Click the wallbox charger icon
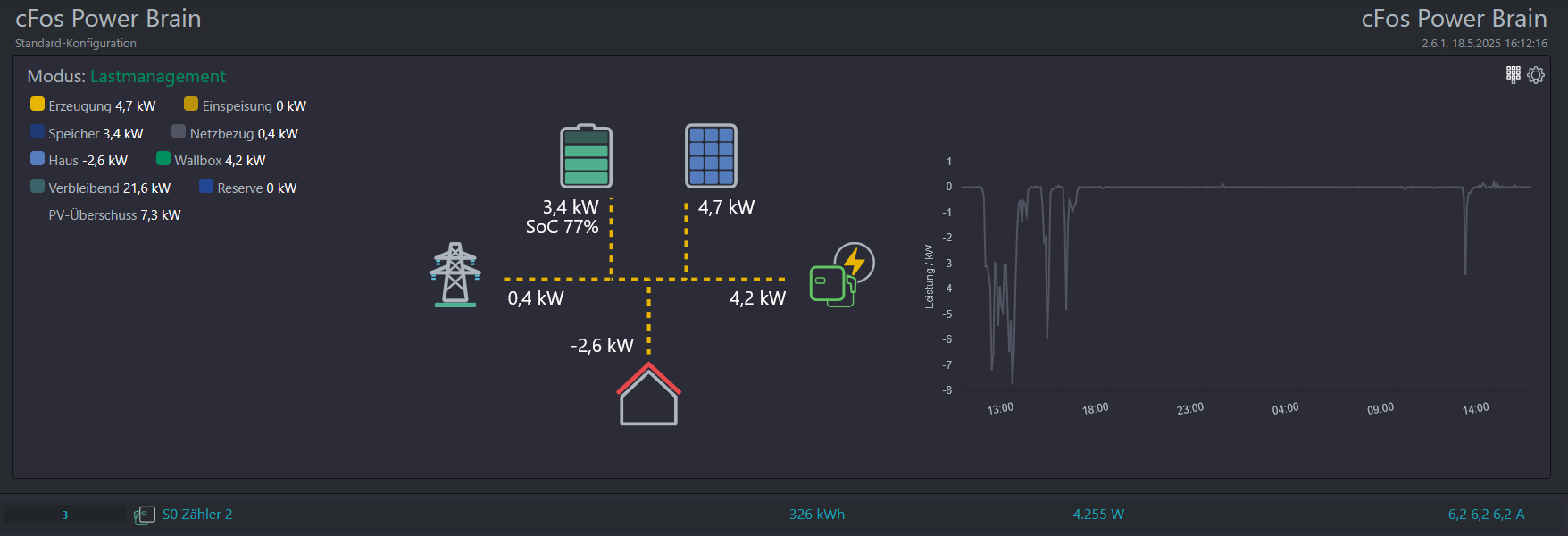Image resolution: width=1568 pixels, height=536 pixels. (x=842, y=275)
